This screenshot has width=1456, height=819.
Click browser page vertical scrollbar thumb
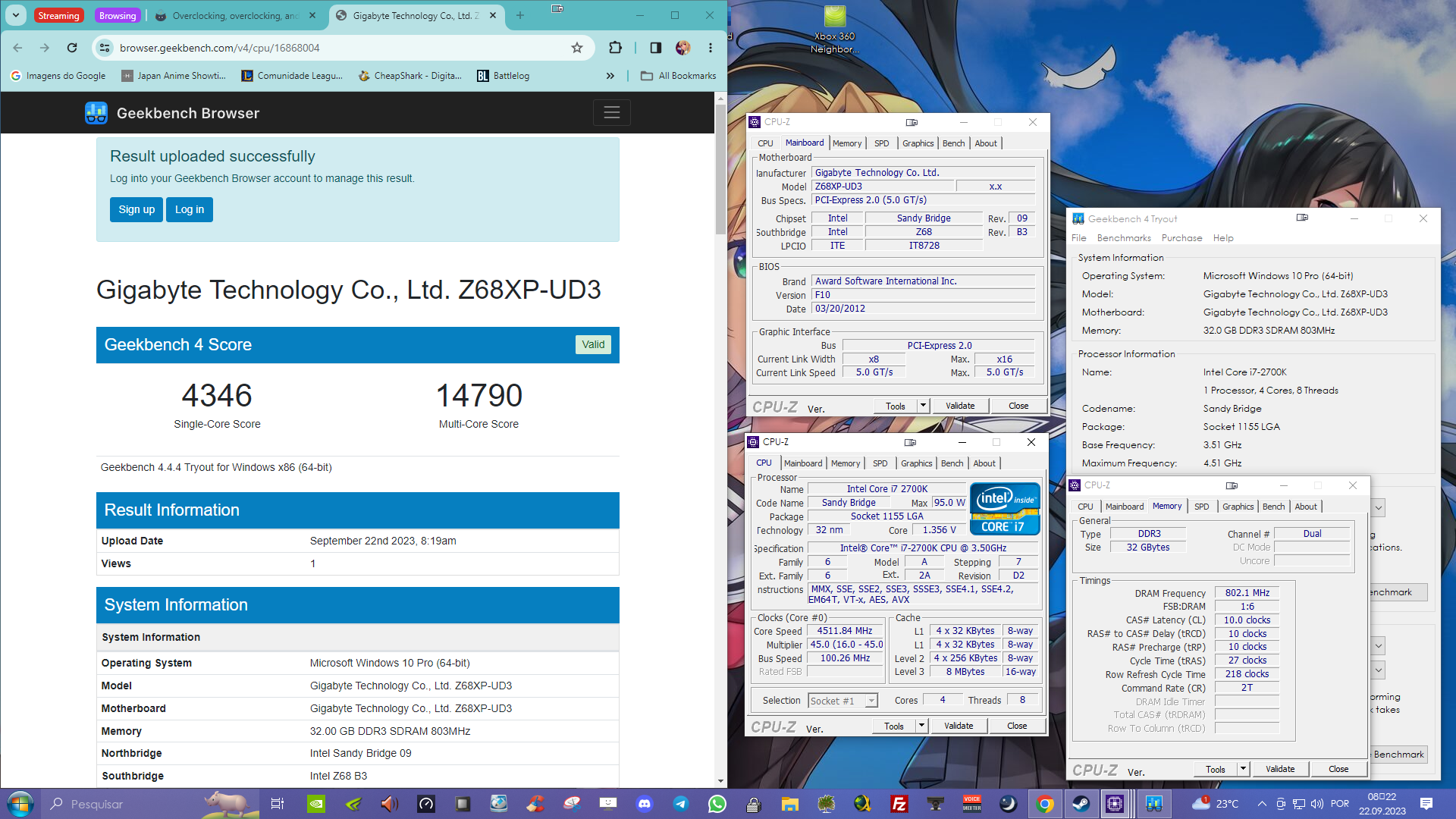[x=720, y=170]
